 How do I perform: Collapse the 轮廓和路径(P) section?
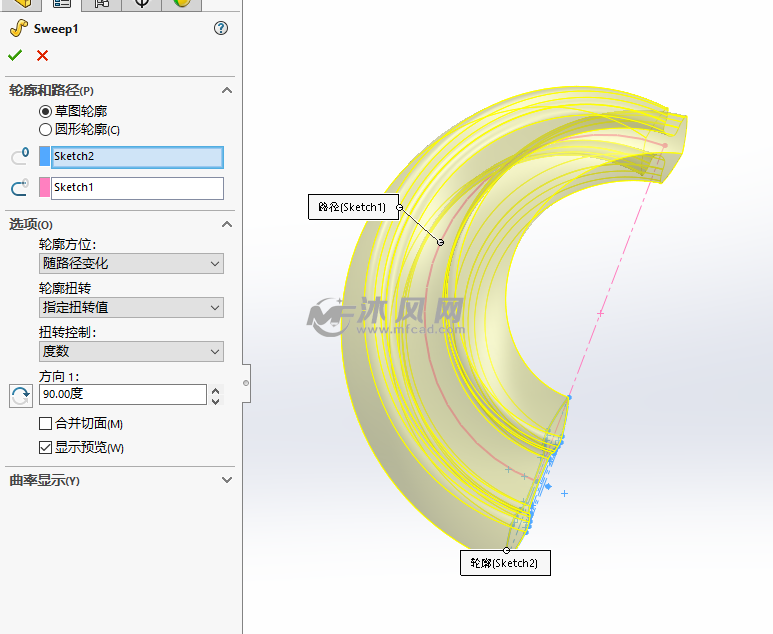point(227,90)
